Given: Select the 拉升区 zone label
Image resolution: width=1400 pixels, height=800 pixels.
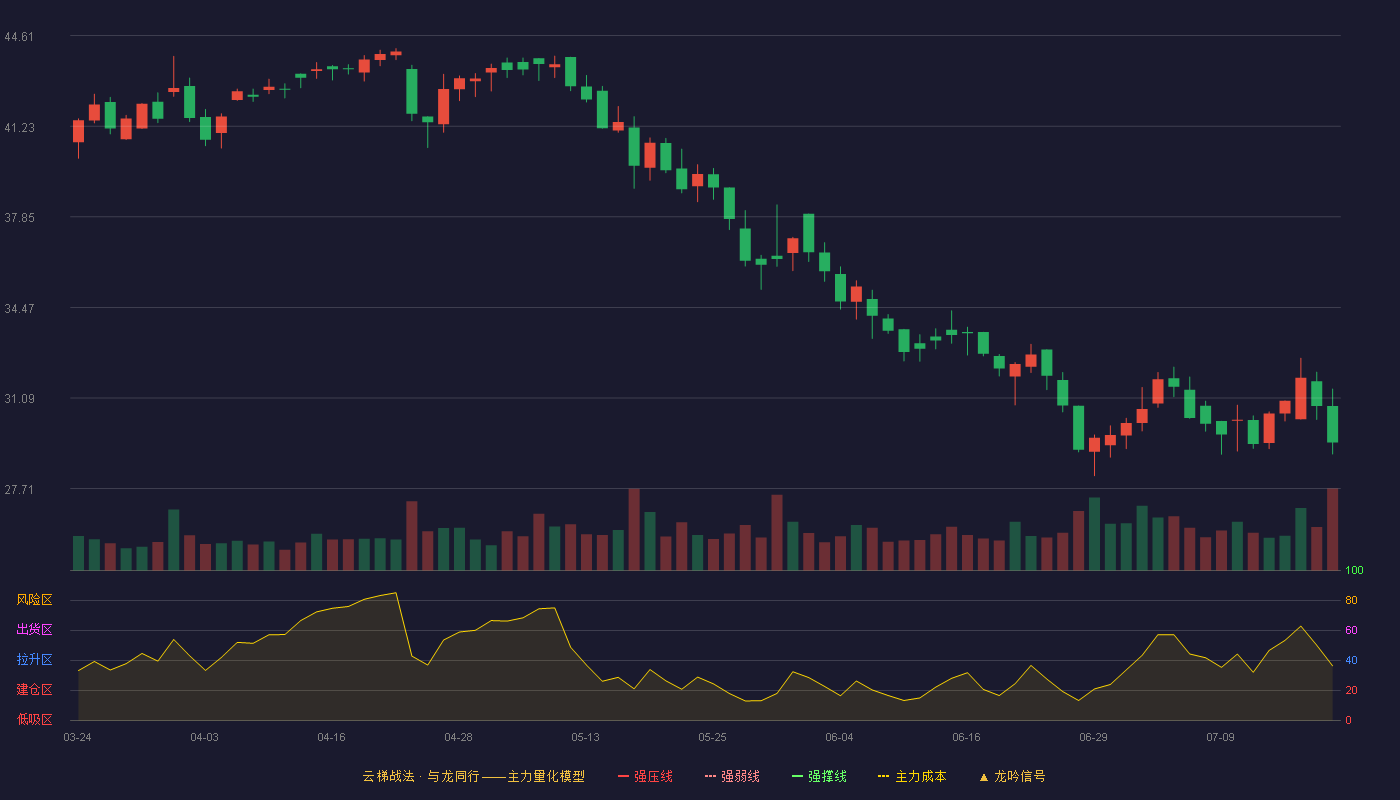Looking at the screenshot, I should (x=34, y=660).
